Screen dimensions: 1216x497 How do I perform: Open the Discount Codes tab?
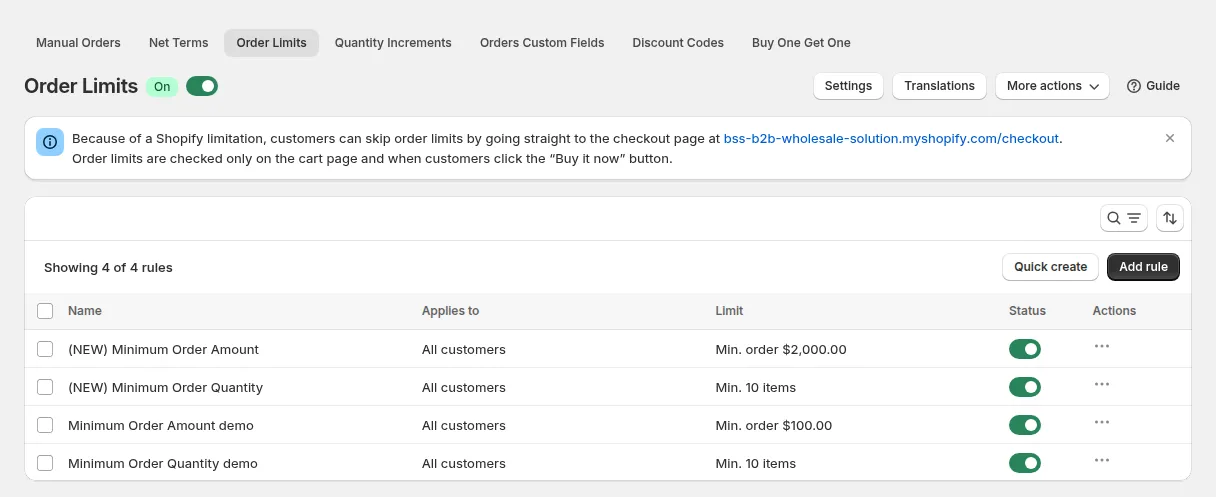678,43
